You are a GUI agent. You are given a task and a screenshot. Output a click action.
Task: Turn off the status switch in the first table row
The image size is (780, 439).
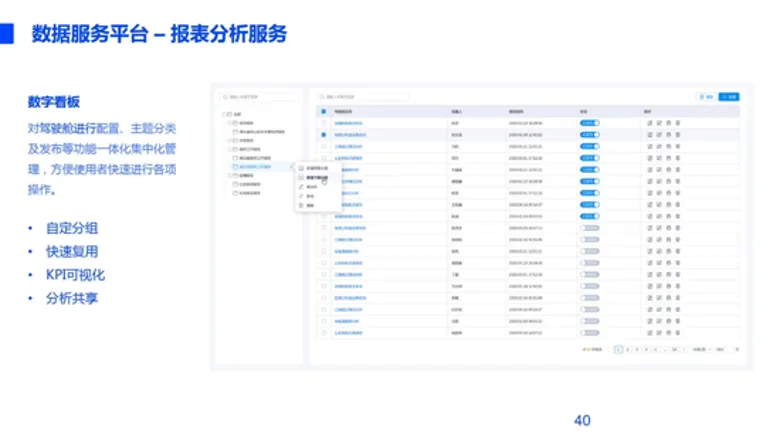click(x=589, y=123)
